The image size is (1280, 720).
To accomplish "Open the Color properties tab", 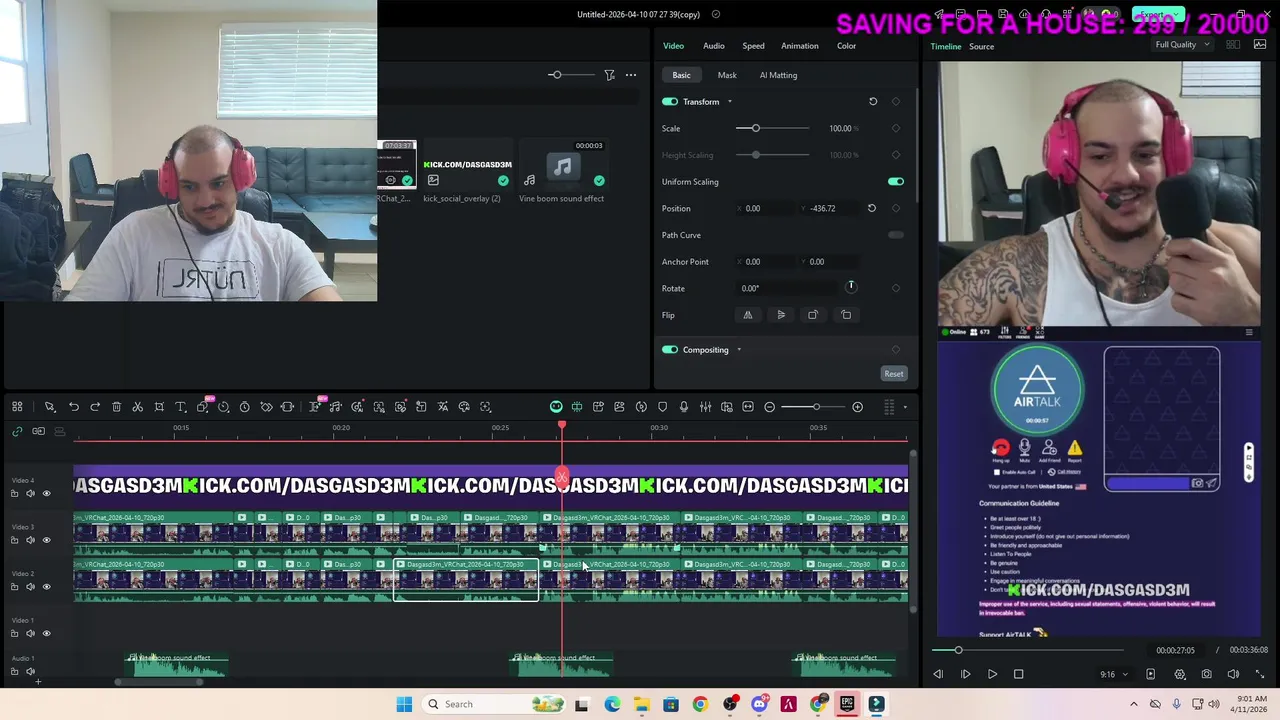I will (846, 46).
